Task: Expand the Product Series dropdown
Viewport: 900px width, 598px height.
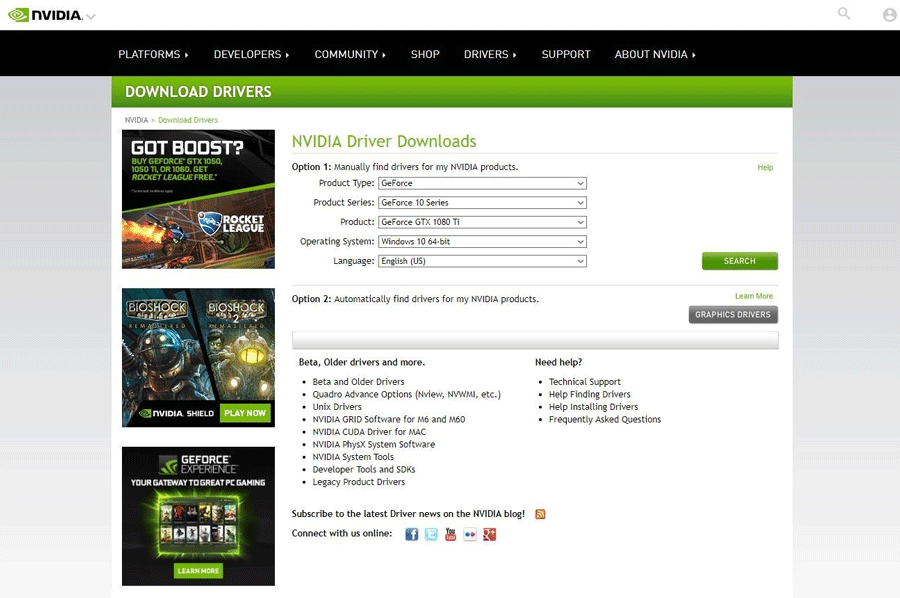Action: 482,203
